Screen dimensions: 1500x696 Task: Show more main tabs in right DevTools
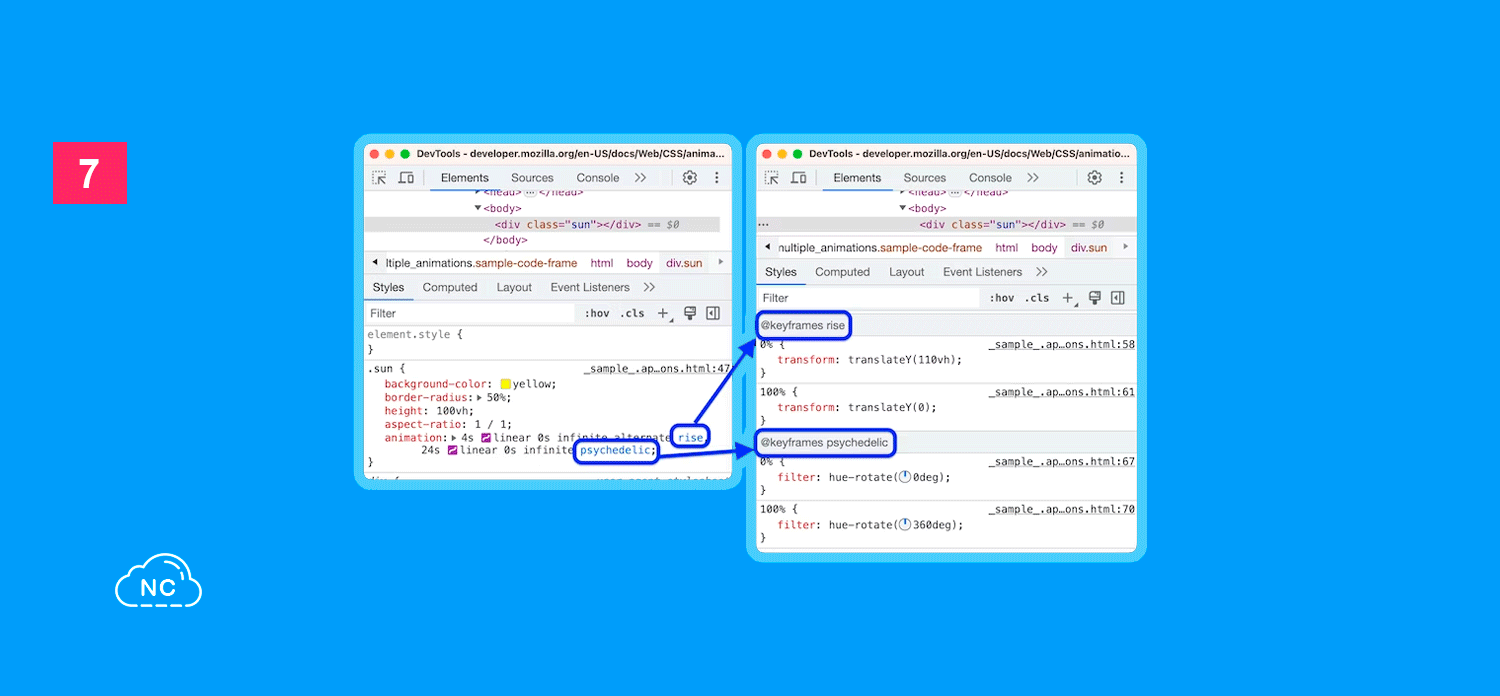(1033, 178)
